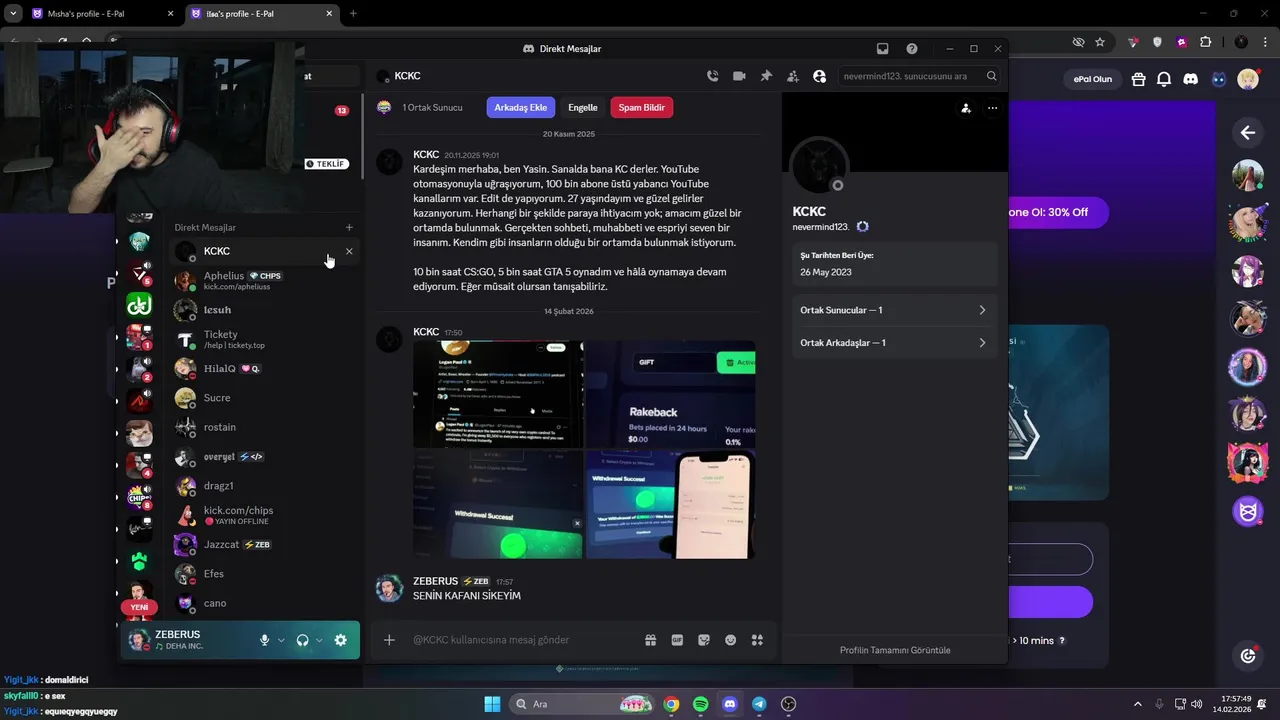Click ePal Olun button
1280x720 pixels.
(x=1093, y=79)
